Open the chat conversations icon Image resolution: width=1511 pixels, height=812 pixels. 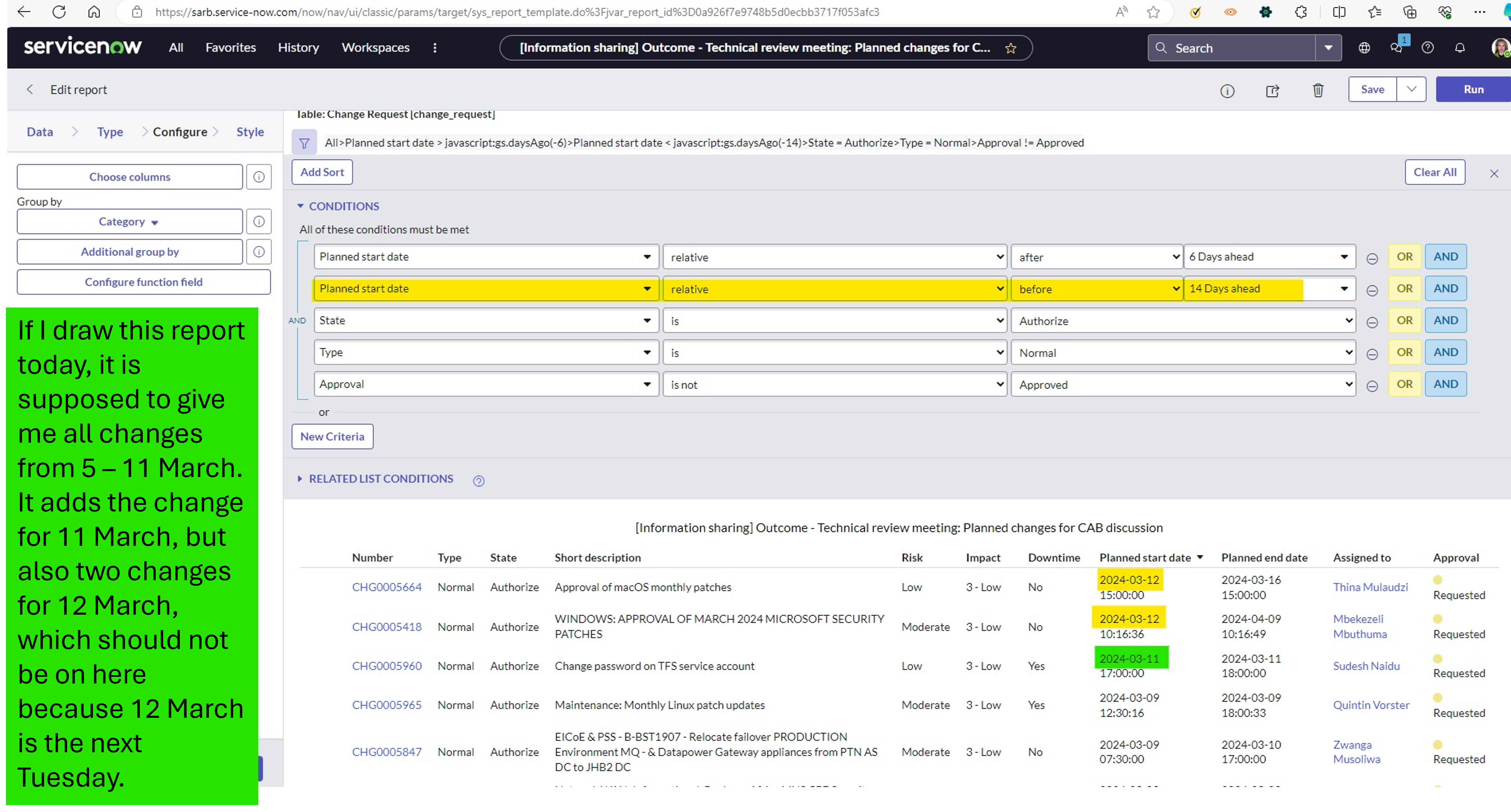coord(1397,48)
